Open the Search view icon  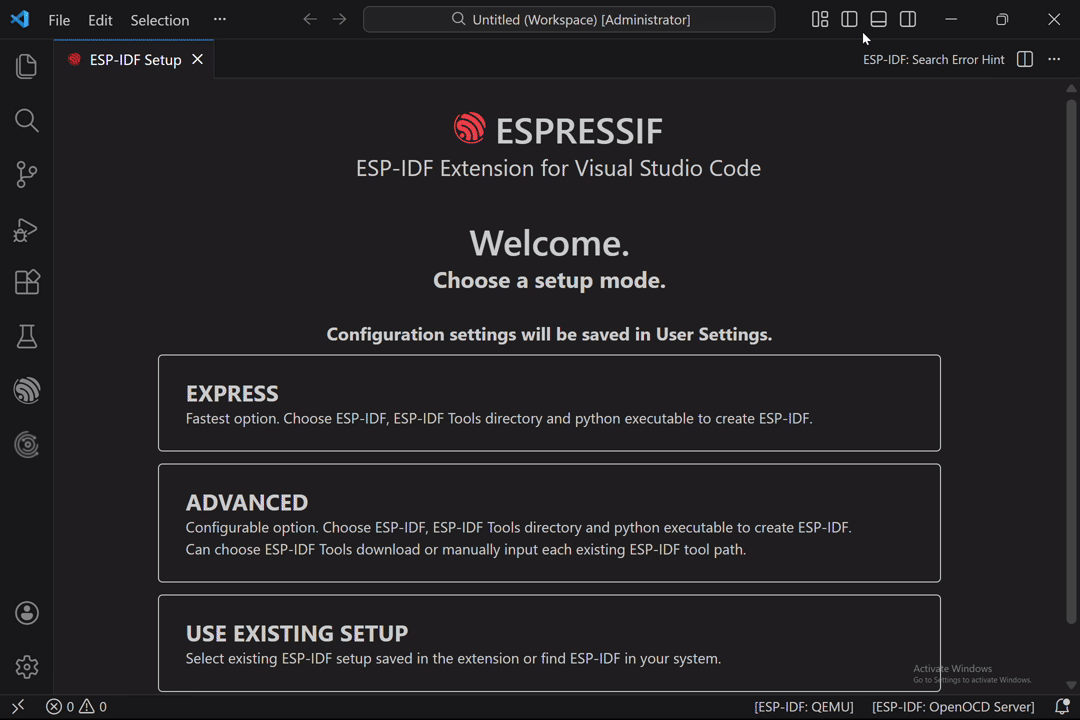pyautogui.click(x=27, y=121)
